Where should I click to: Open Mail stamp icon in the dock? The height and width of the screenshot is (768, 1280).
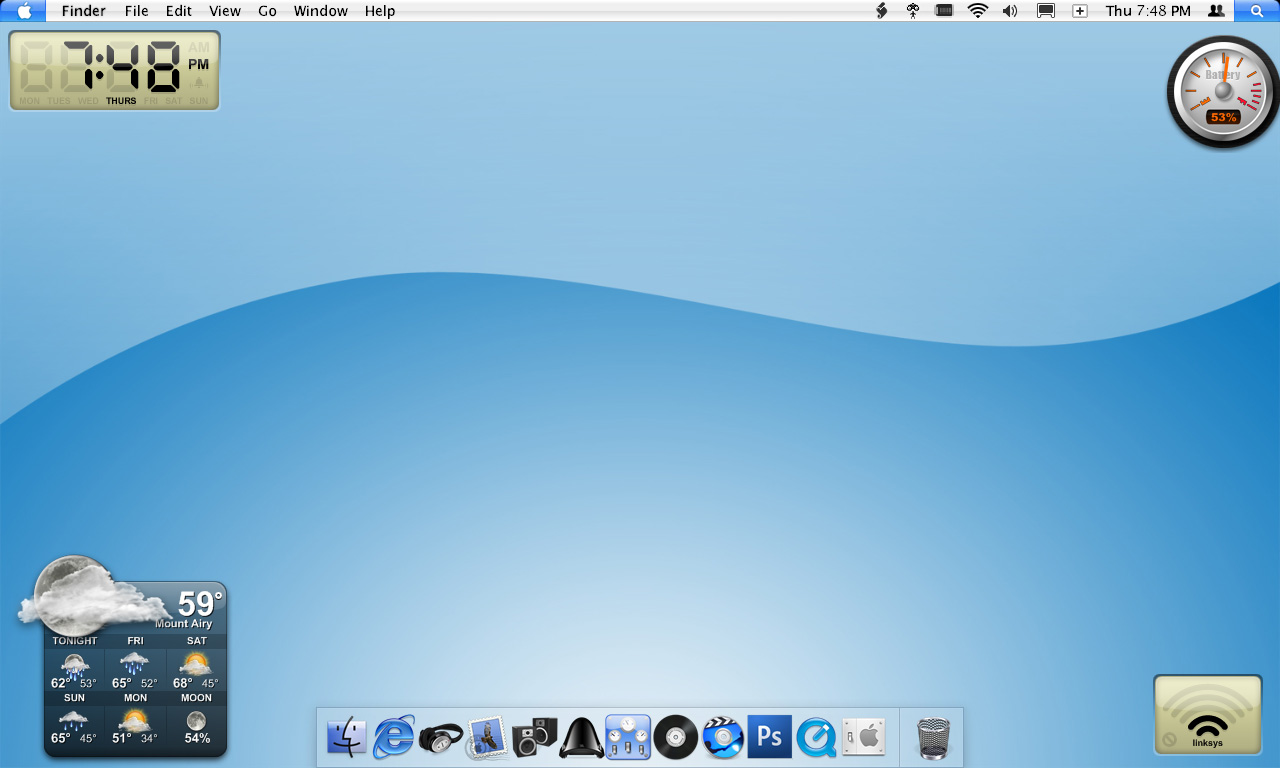487,738
